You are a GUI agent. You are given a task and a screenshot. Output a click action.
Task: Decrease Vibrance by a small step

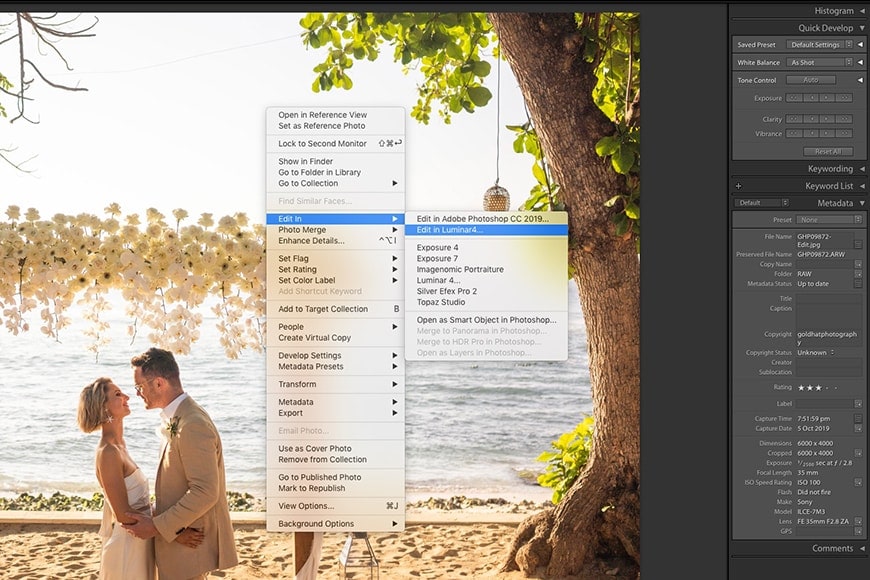pos(811,133)
